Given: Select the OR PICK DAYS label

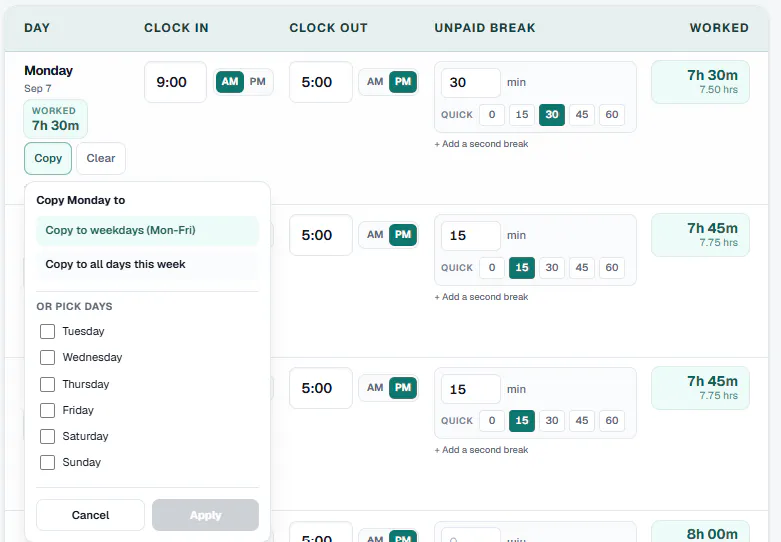Looking at the screenshot, I should (x=74, y=306).
